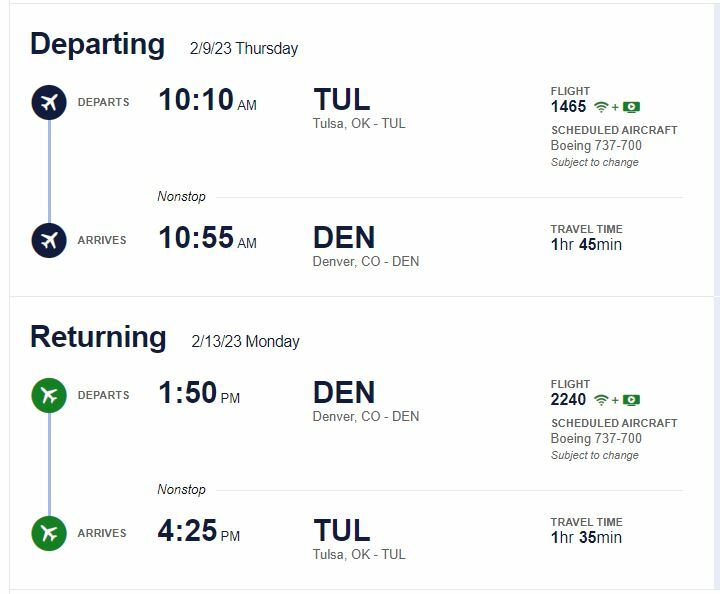Click the 4:25 PM arrival time
Screen dimensions: 720x594
[x=199, y=531]
